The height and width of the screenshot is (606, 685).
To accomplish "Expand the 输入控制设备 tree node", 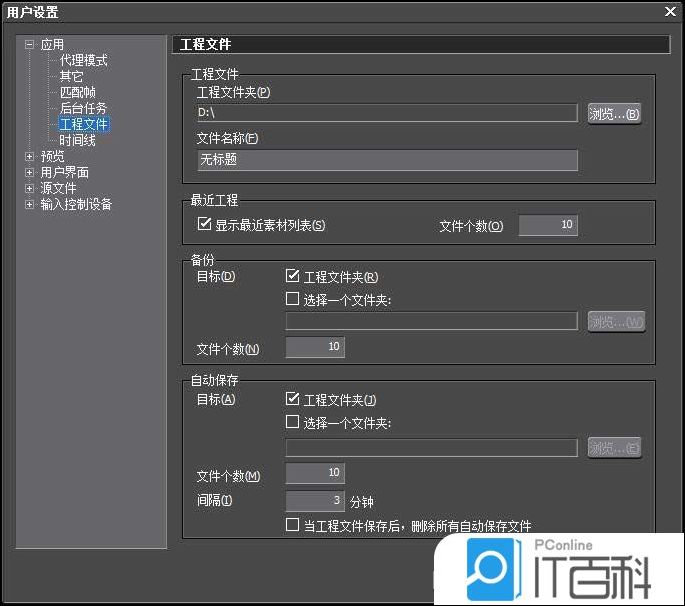I will (29, 204).
